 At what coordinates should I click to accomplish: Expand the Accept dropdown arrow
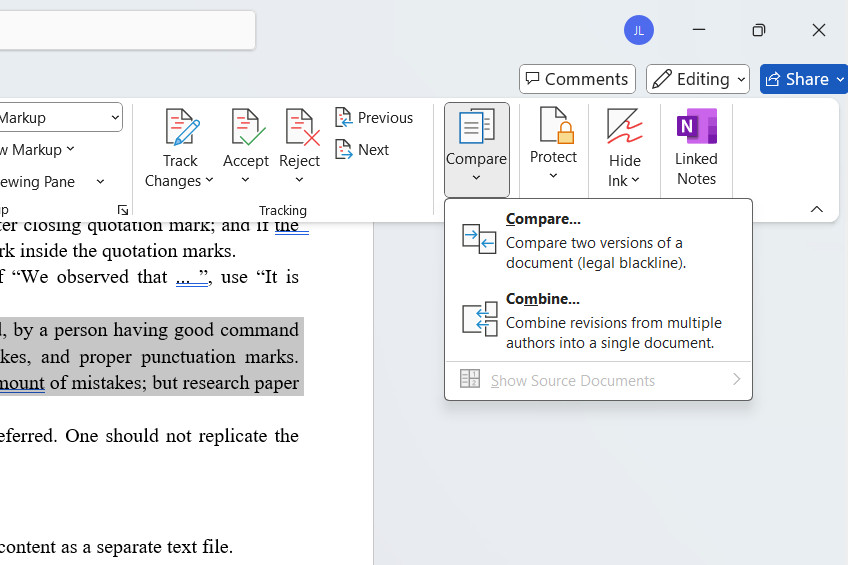(246, 180)
